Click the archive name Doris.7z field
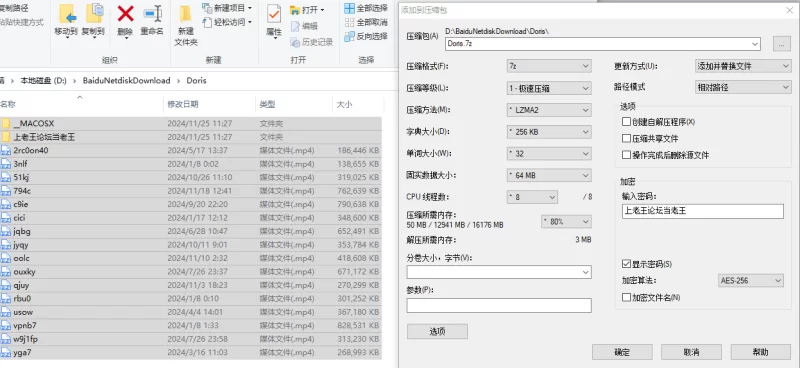The image size is (800, 368). [x=603, y=44]
